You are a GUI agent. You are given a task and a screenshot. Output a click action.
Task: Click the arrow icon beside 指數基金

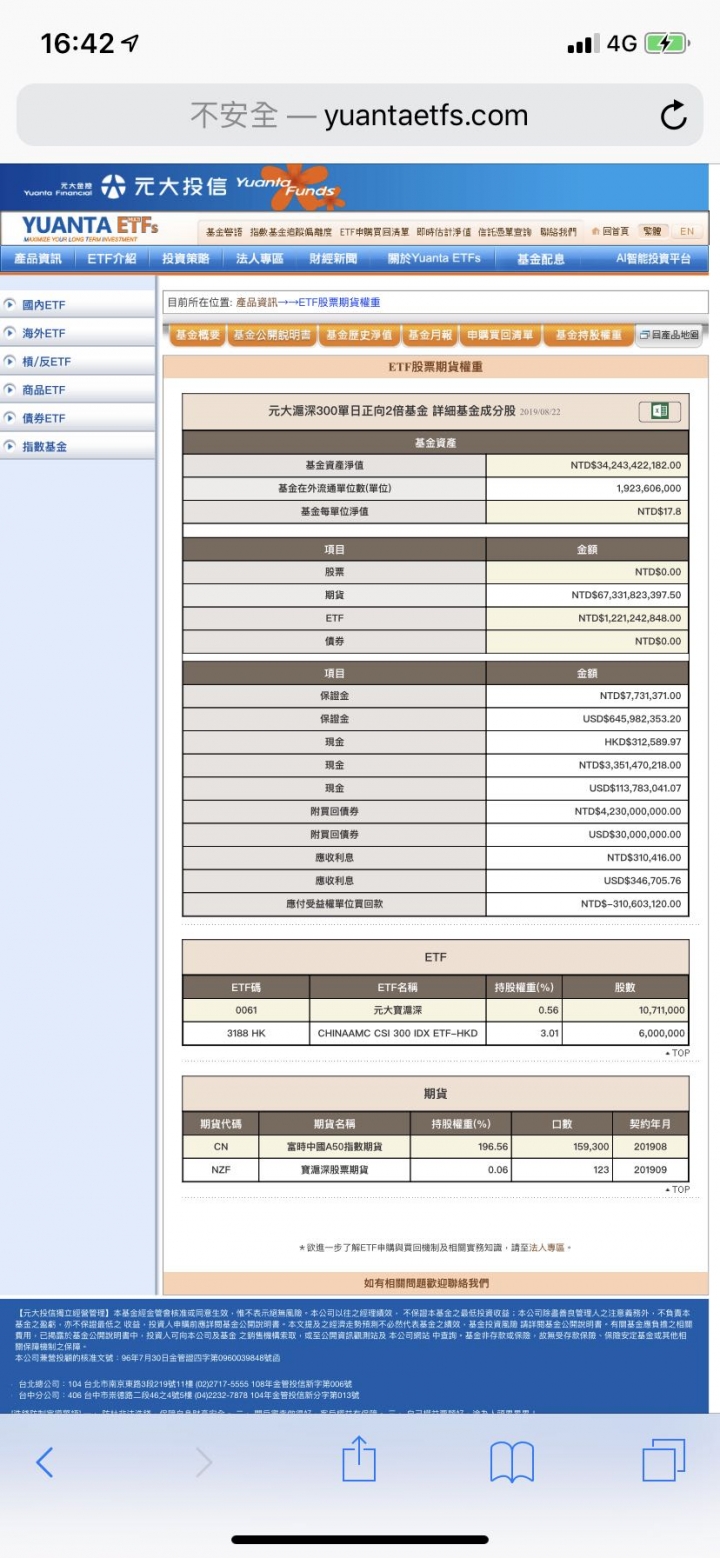coord(11,446)
